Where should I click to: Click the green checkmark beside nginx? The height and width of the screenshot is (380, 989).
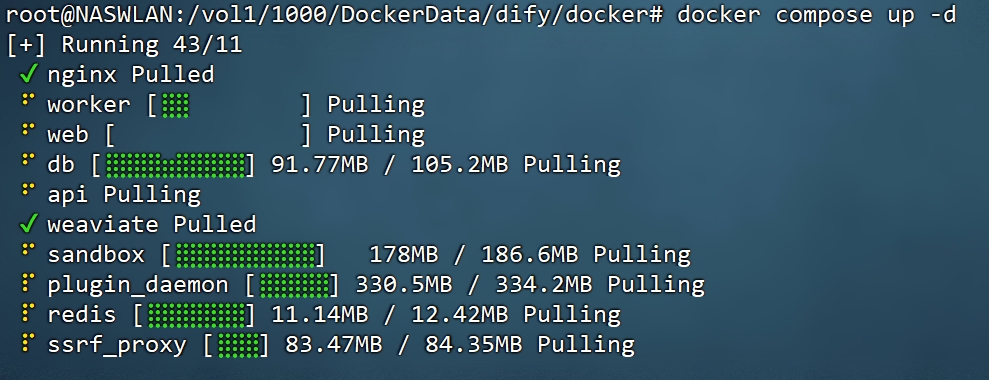pyautogui.click(x=28, y=75)
